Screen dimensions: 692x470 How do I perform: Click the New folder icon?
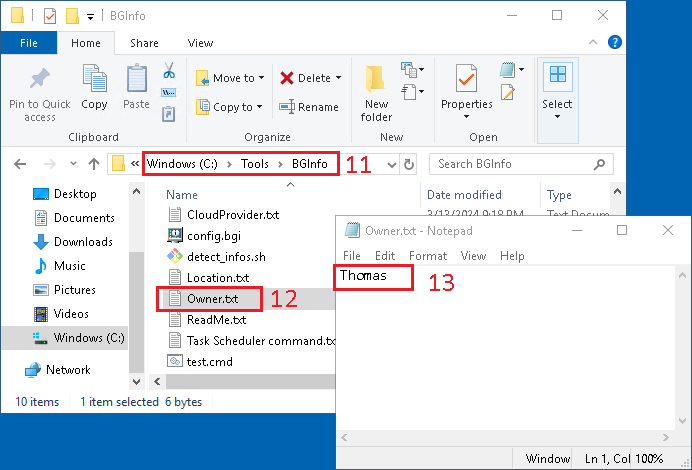pyautogui.click(x=376, y=79)
